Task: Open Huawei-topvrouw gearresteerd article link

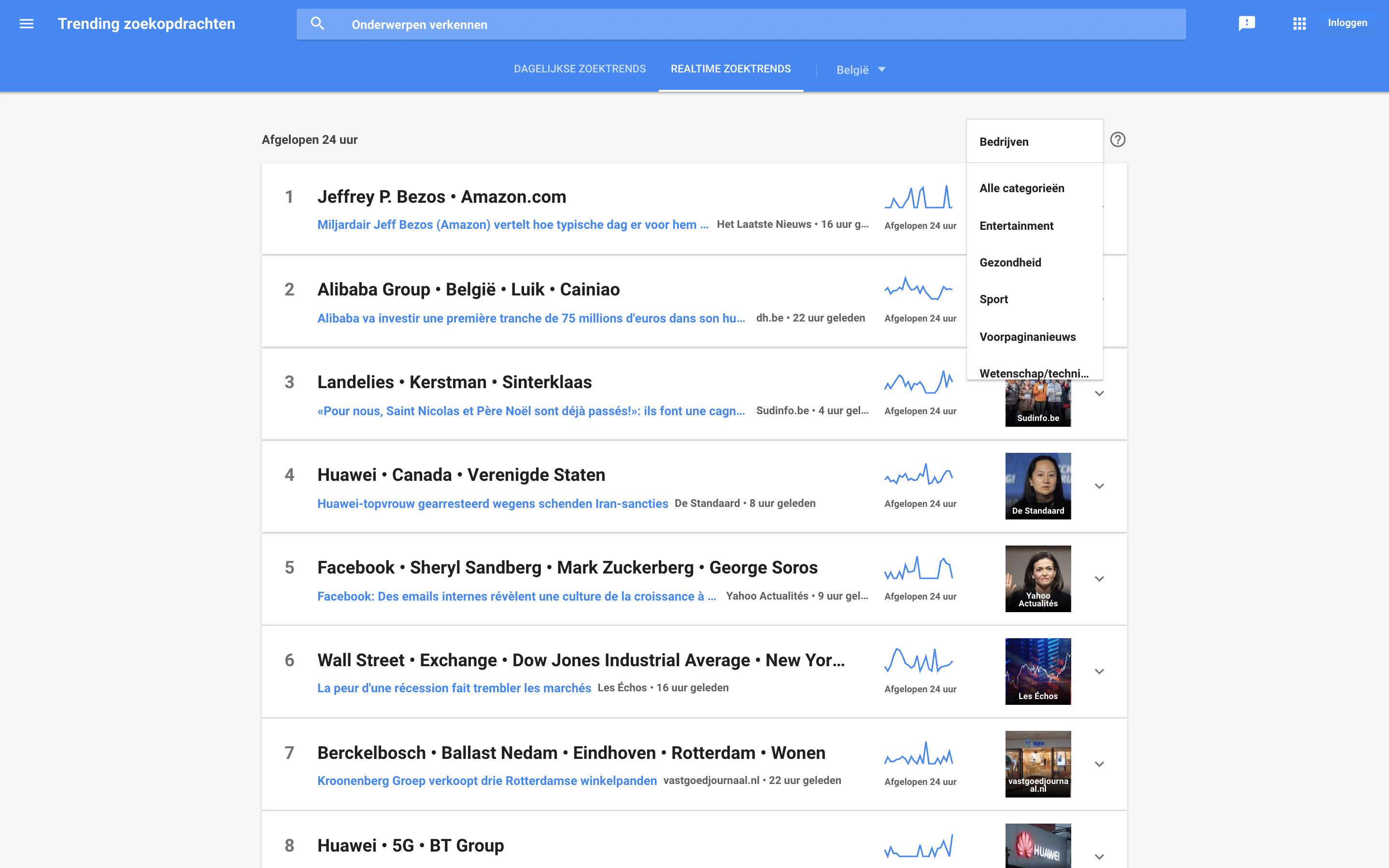Action: click(493, 504)
